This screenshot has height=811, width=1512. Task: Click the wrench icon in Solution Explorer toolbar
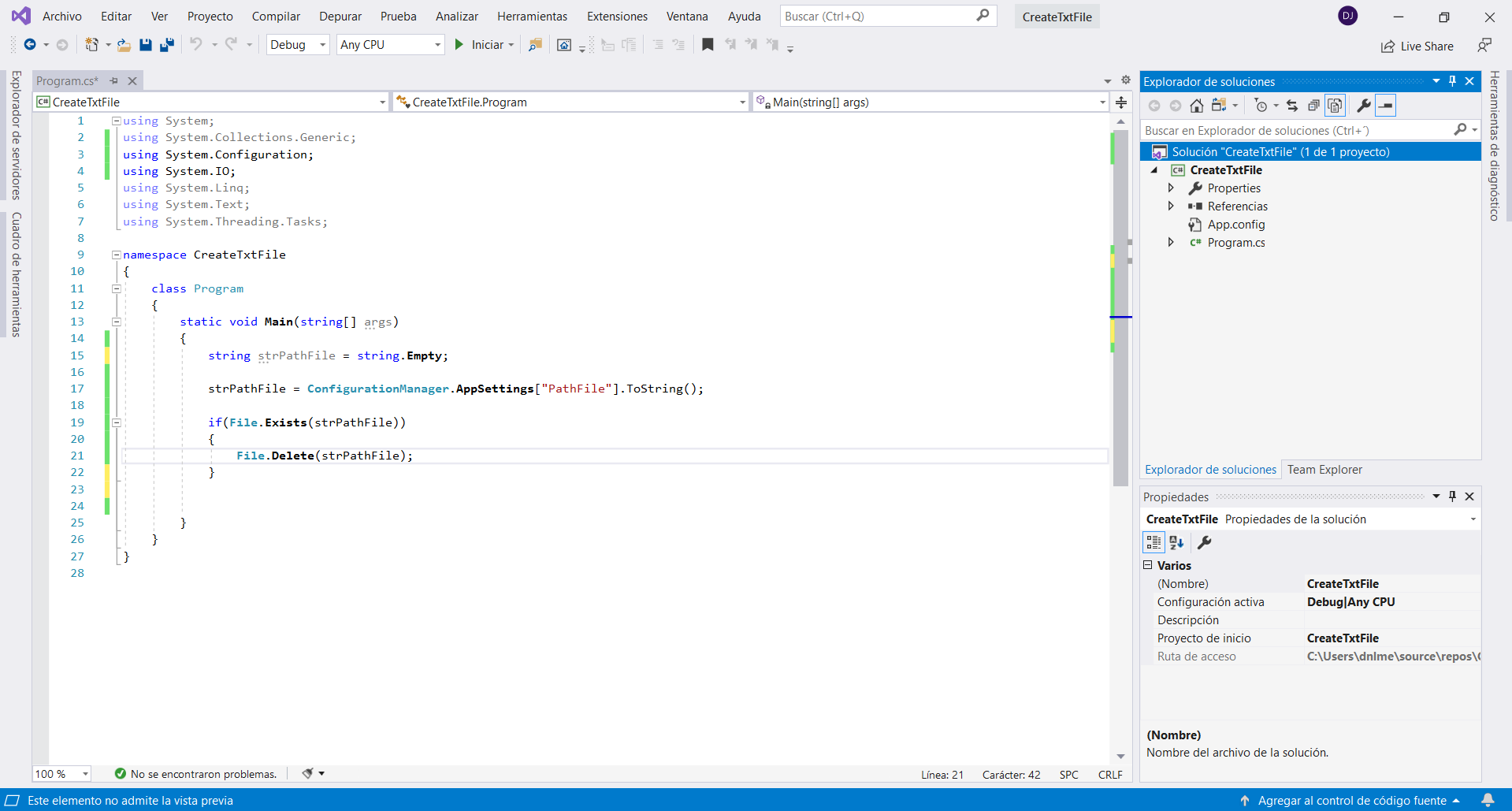coord(1363,106)
